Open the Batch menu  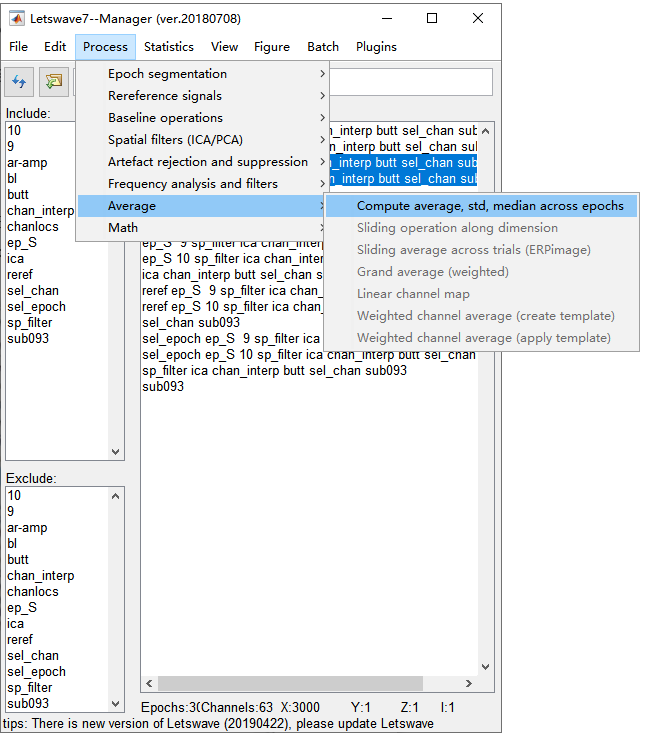pos(323,47)
